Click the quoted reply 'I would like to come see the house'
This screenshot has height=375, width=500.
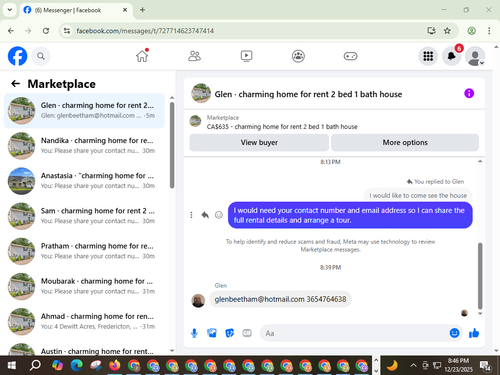point(418,196)
